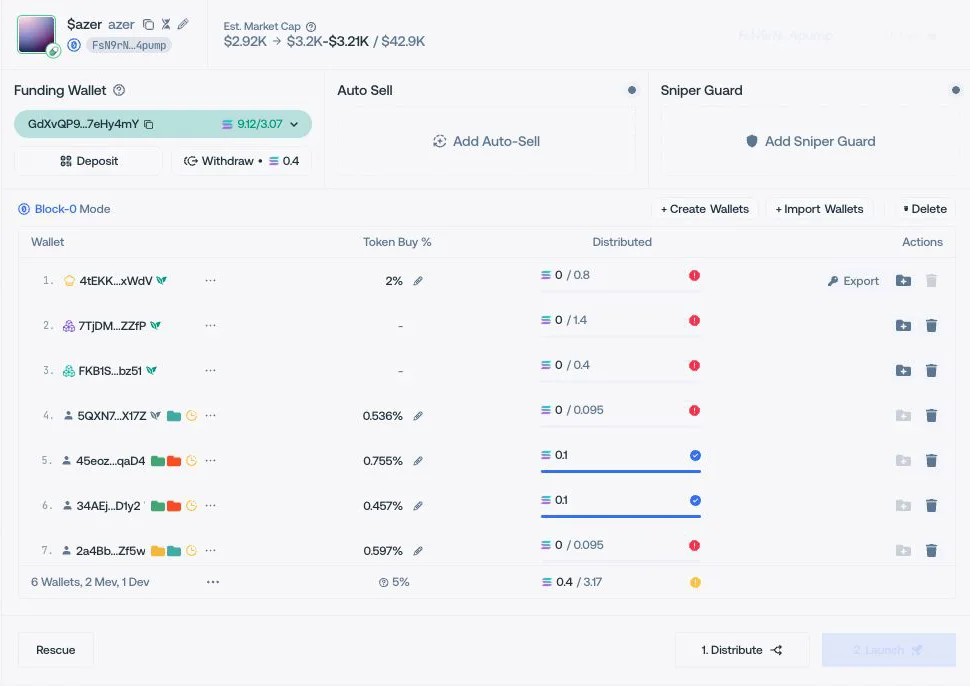Copy funding wallet address GdXvQP9
The image size is (970, 686).
(x=148, y=124)
